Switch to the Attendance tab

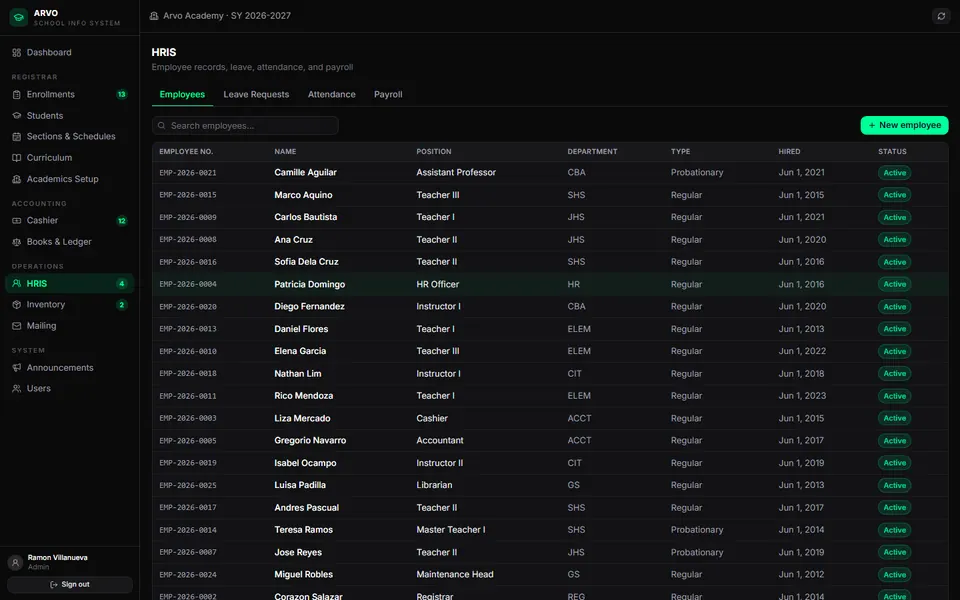click(331, 94)
